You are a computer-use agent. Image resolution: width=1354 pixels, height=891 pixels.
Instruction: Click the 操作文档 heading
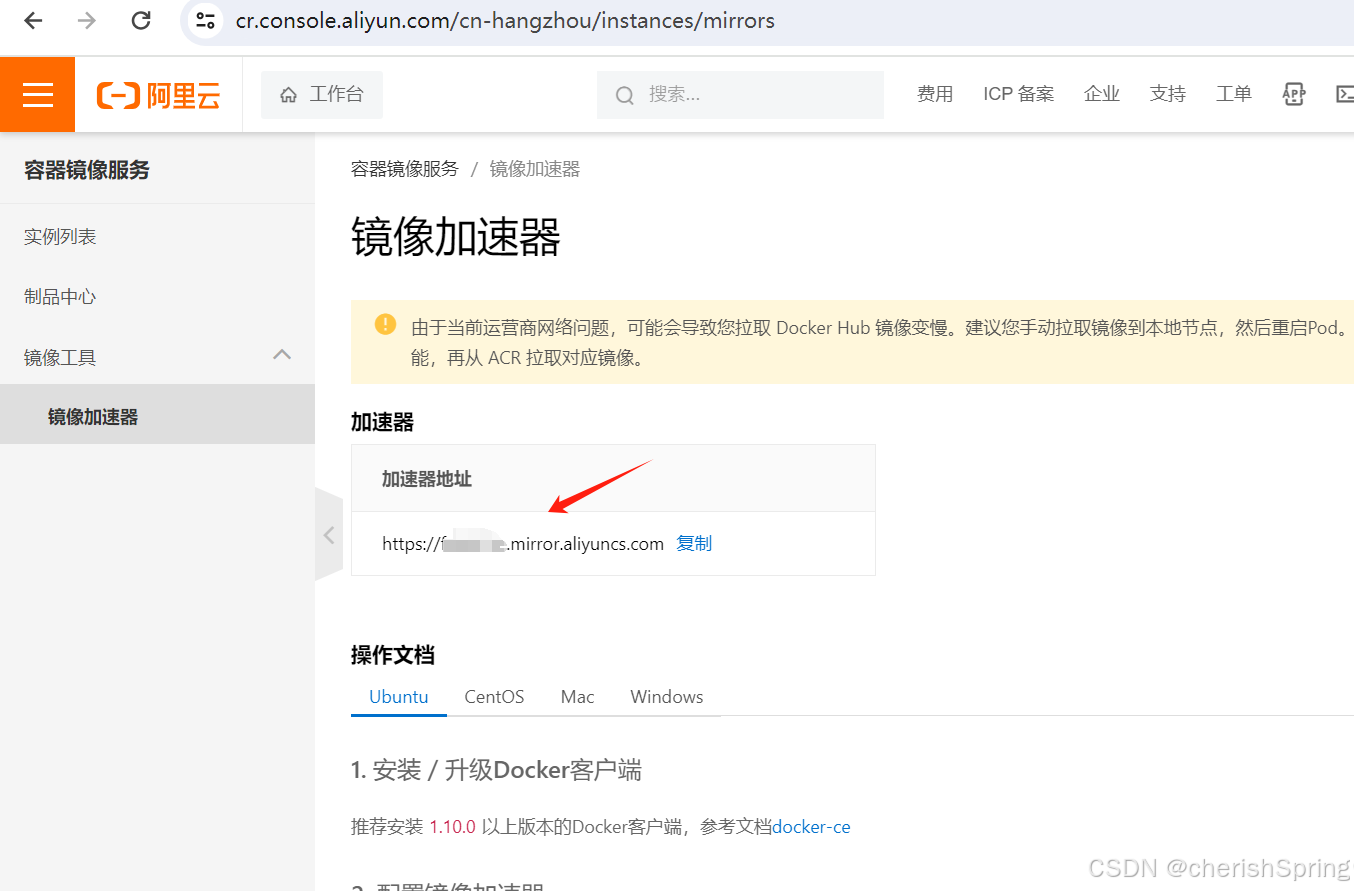tap(393, 655)
